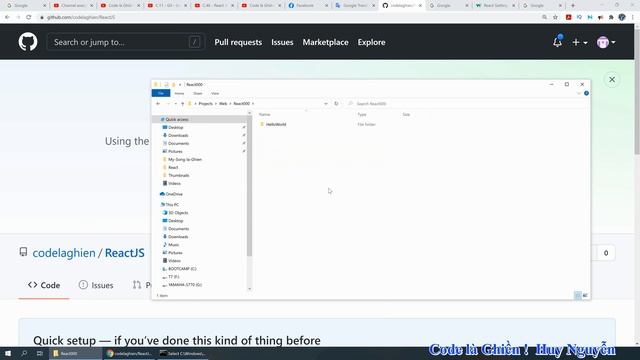640x360 pixels.
Task: Open GitHub Marketplace link
Action: click(325, 42)
